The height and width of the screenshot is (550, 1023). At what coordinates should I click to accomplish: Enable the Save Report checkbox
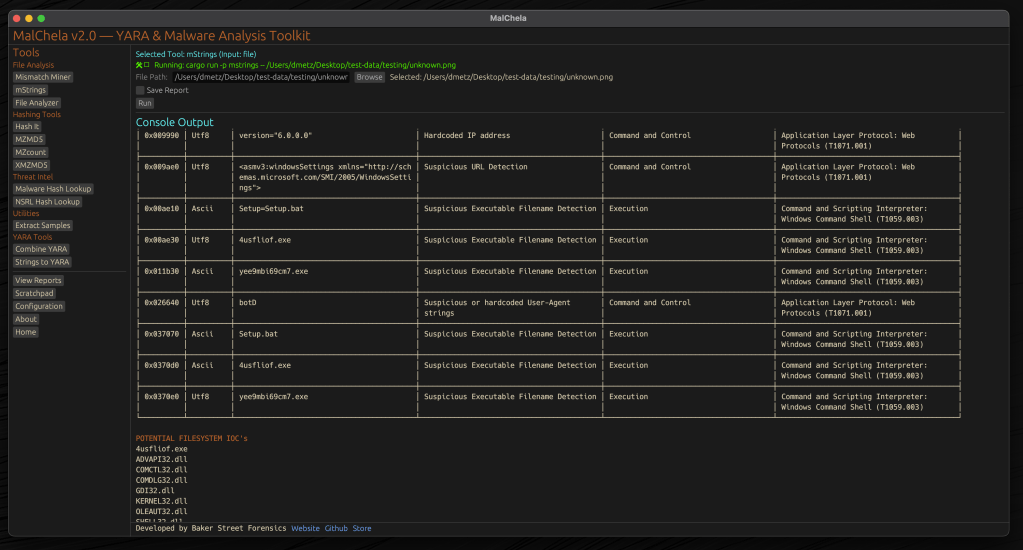(140, 90)
